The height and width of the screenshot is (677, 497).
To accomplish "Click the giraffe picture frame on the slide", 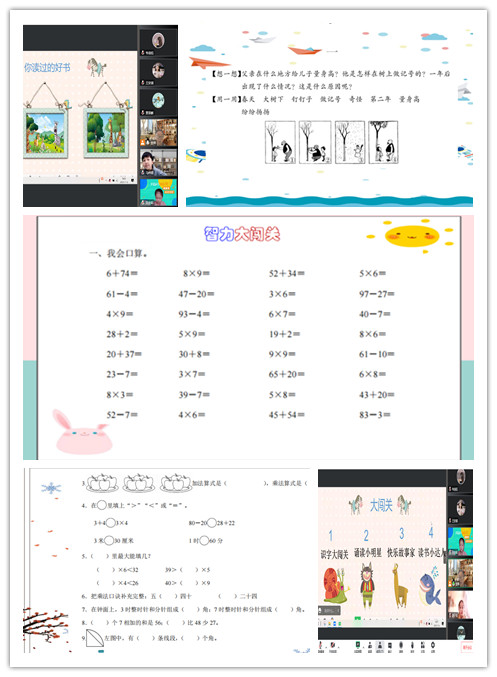I will [x=106, y=133].
